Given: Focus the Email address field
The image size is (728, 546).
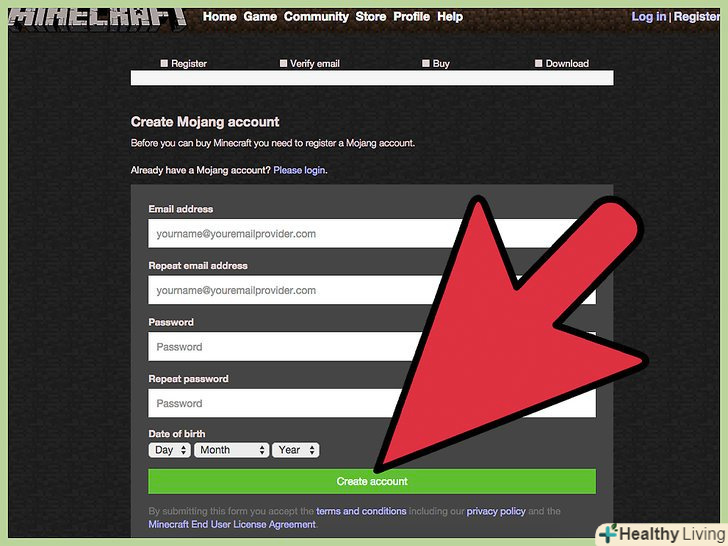Looking at the screenshot, I should tap(372, 234).
